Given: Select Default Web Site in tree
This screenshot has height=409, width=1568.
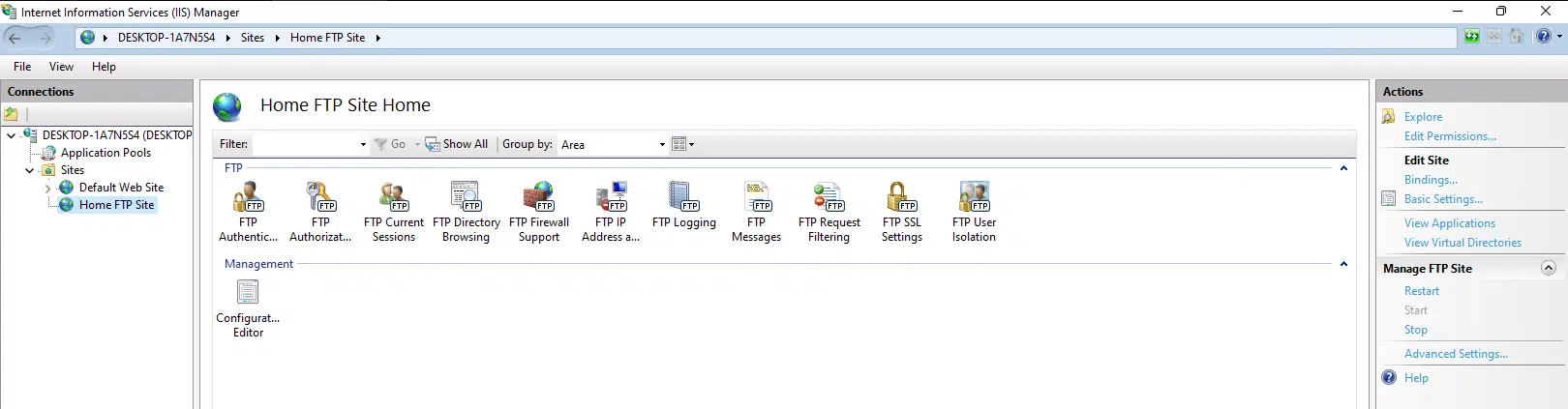Looking at the screenshot, I should click(121, 188).
